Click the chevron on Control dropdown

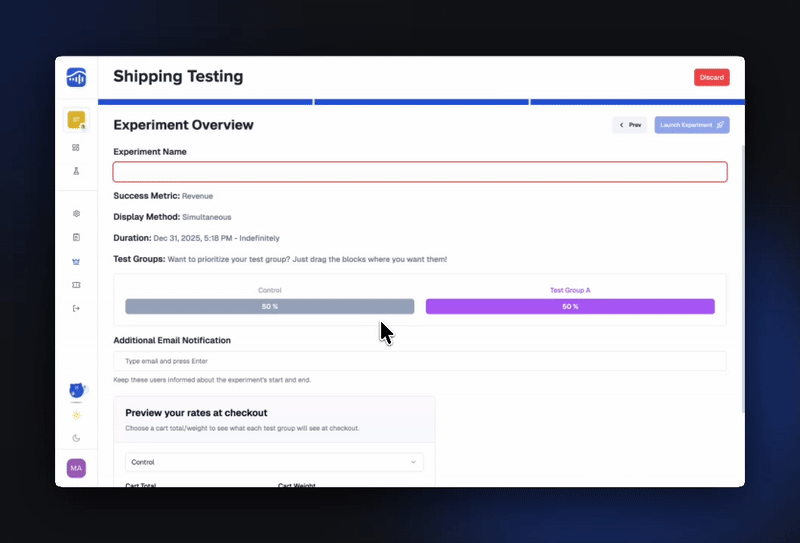point(413,462)
